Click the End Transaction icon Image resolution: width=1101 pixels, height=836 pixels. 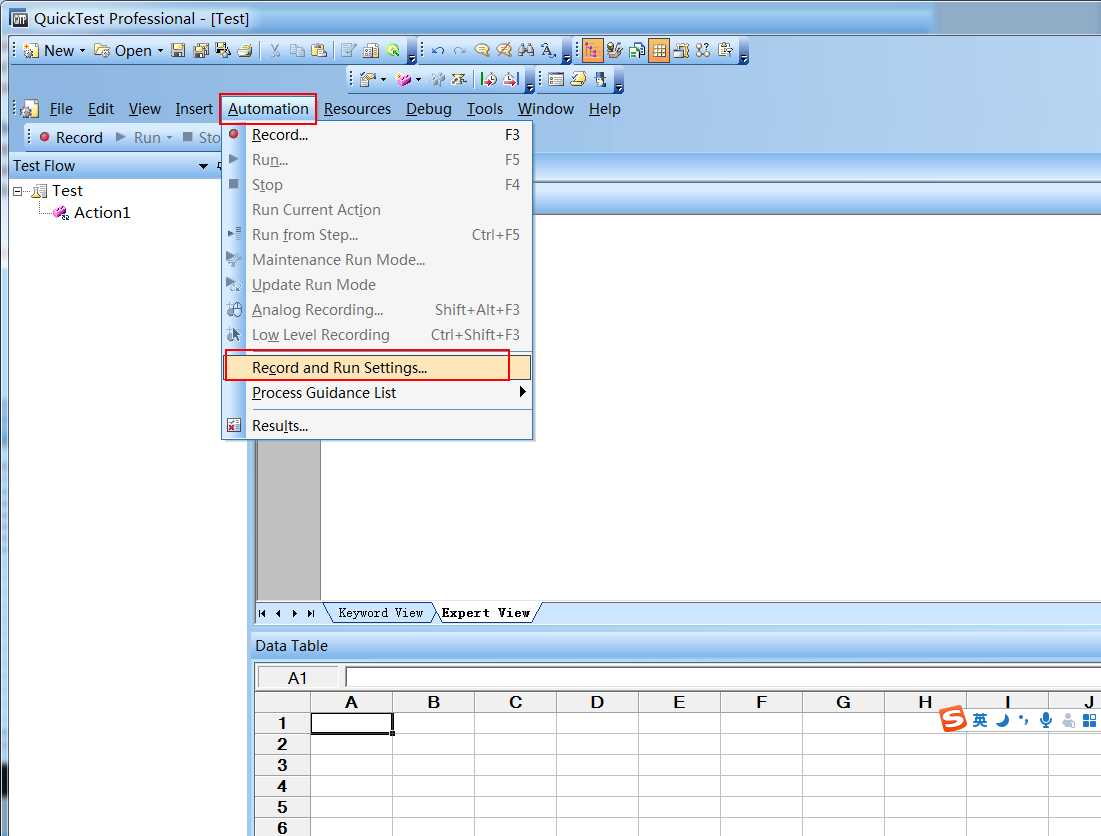point(511,79)
